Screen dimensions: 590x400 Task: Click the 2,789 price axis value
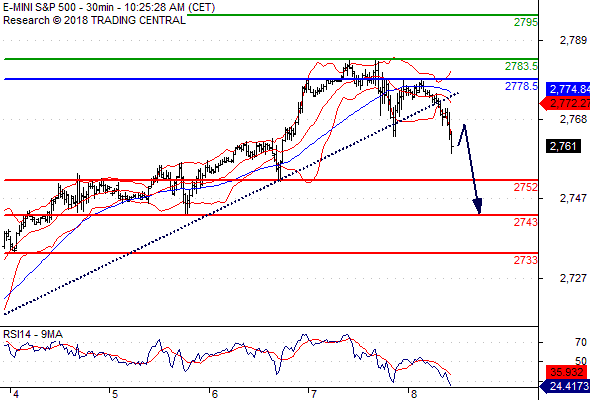(573, 40)
